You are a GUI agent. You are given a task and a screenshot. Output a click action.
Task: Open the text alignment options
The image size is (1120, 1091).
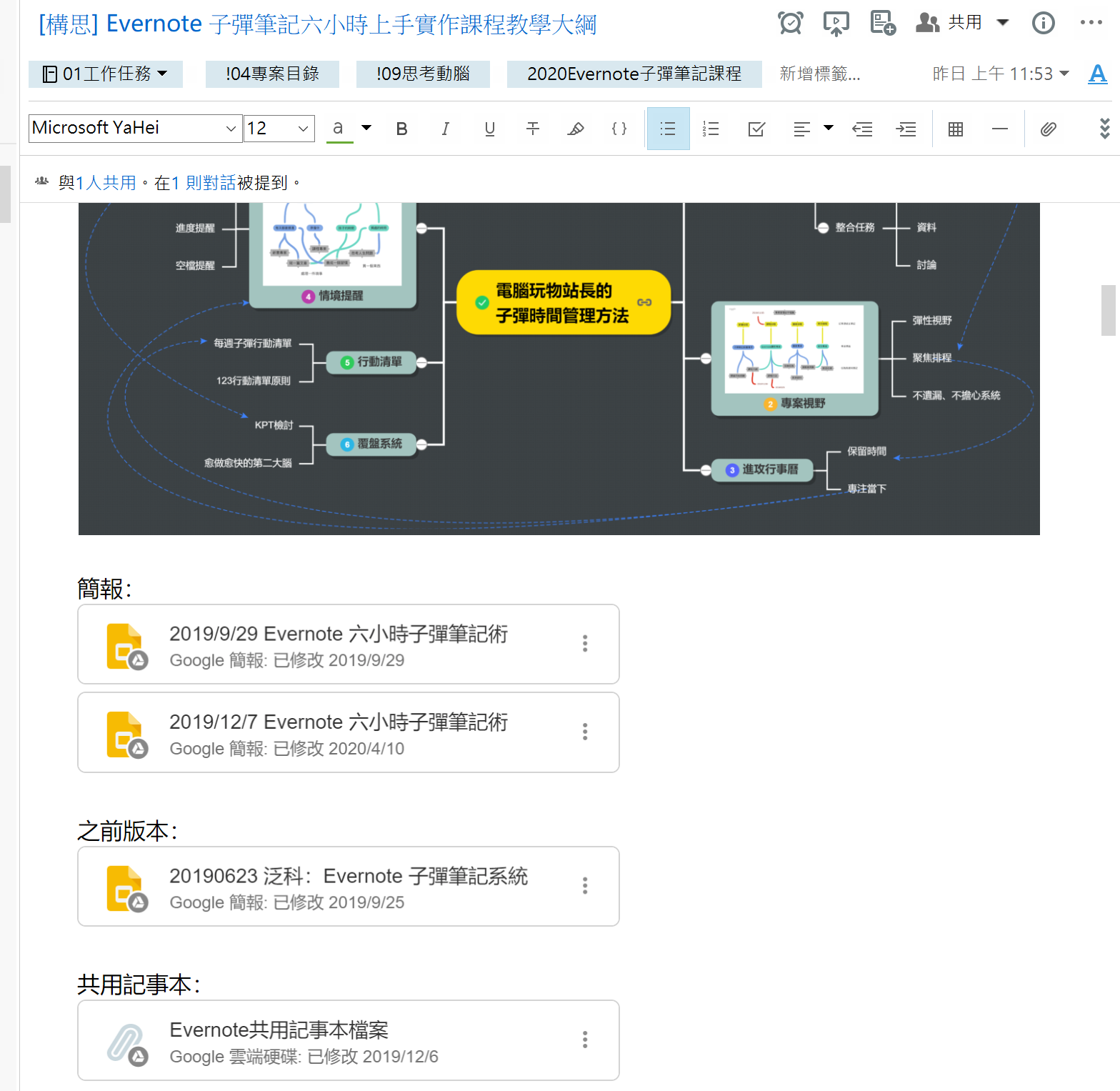click(x=802, y=129)
